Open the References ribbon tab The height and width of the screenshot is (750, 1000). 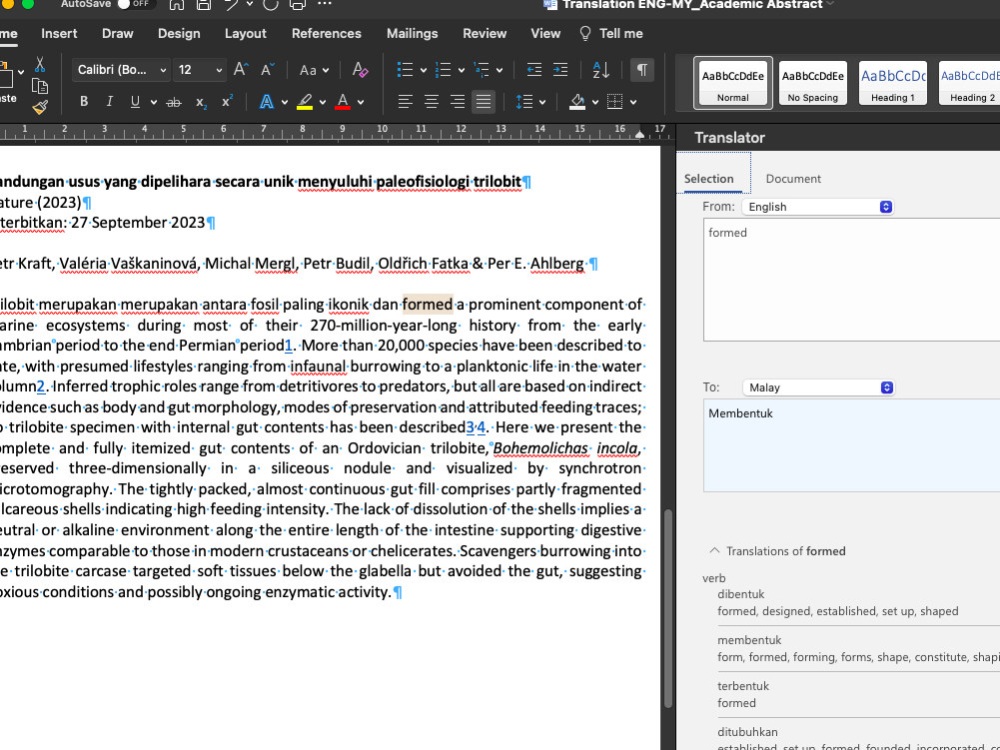[326, 33]
